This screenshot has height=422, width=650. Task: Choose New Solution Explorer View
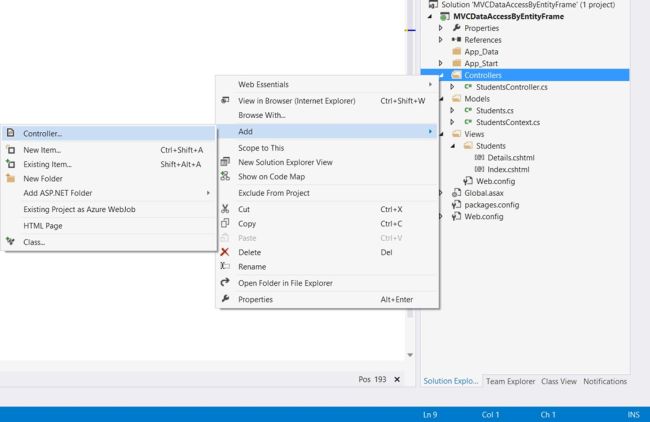coord(327,162)
